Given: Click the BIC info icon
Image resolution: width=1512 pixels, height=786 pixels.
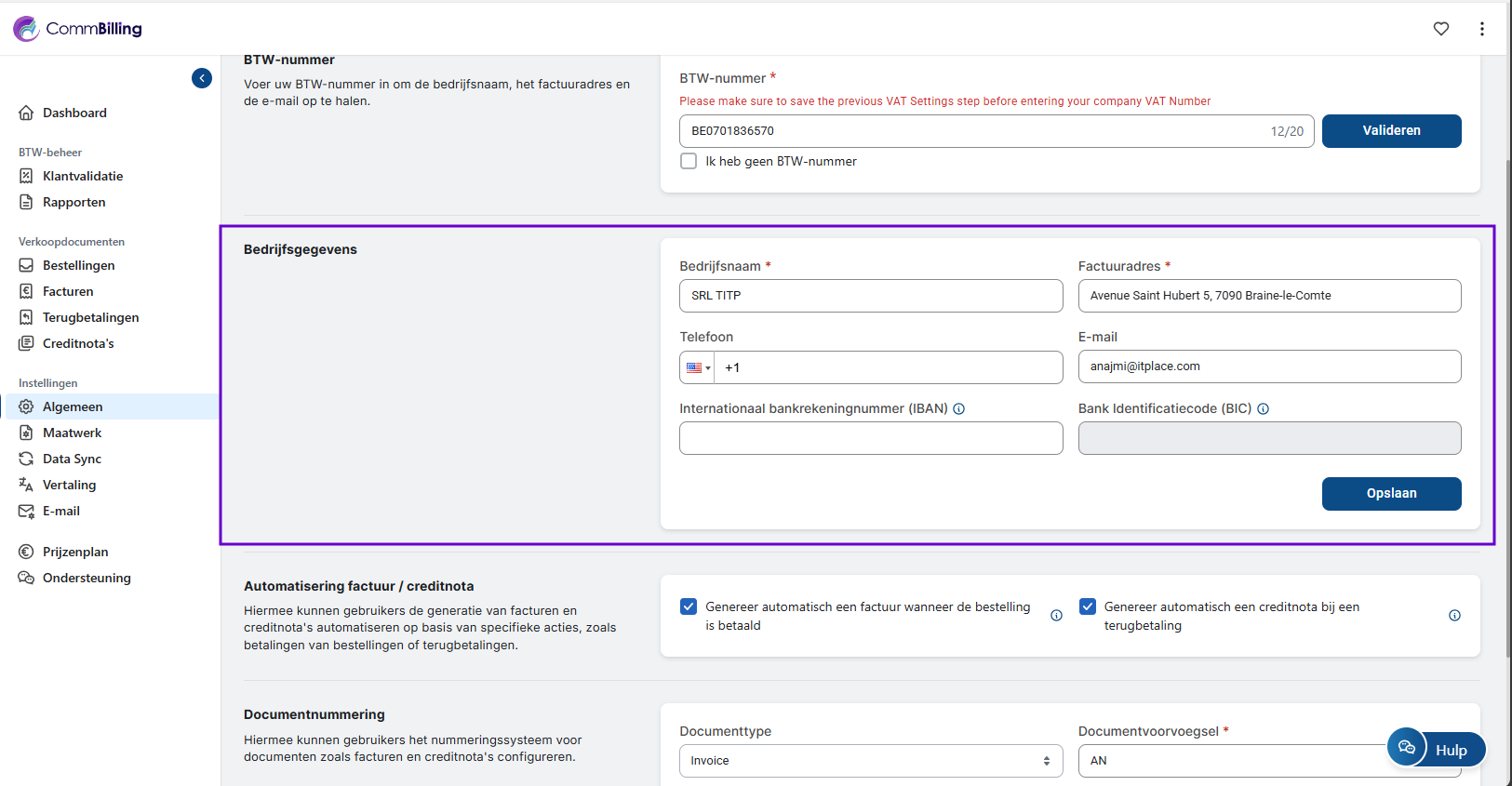Looking at the screenshot, I should (1263, 408).
